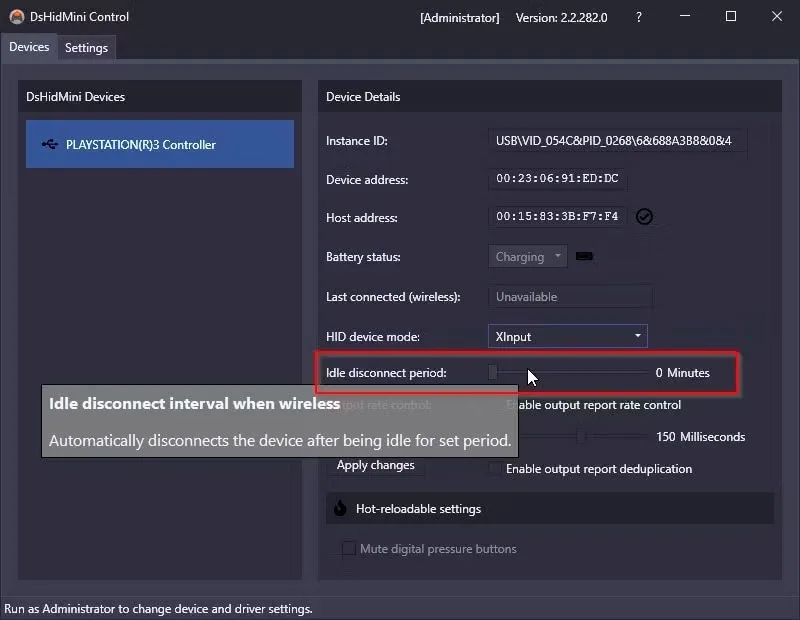Click the flame icon for Hot-reloadable settings
The image size is (800, 620).
340,508
